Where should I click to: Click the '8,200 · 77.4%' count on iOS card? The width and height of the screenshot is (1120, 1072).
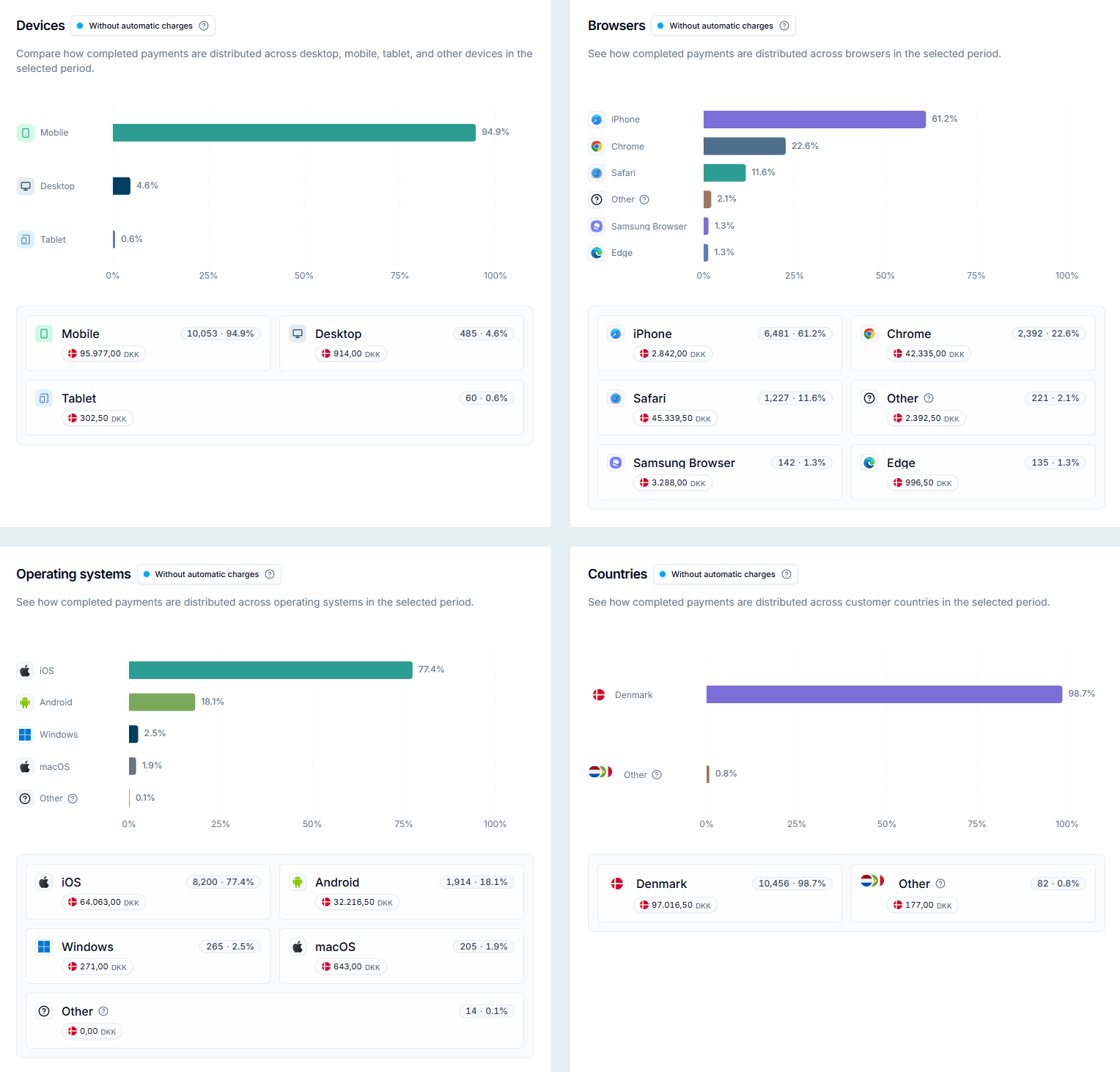click(224, 882)
